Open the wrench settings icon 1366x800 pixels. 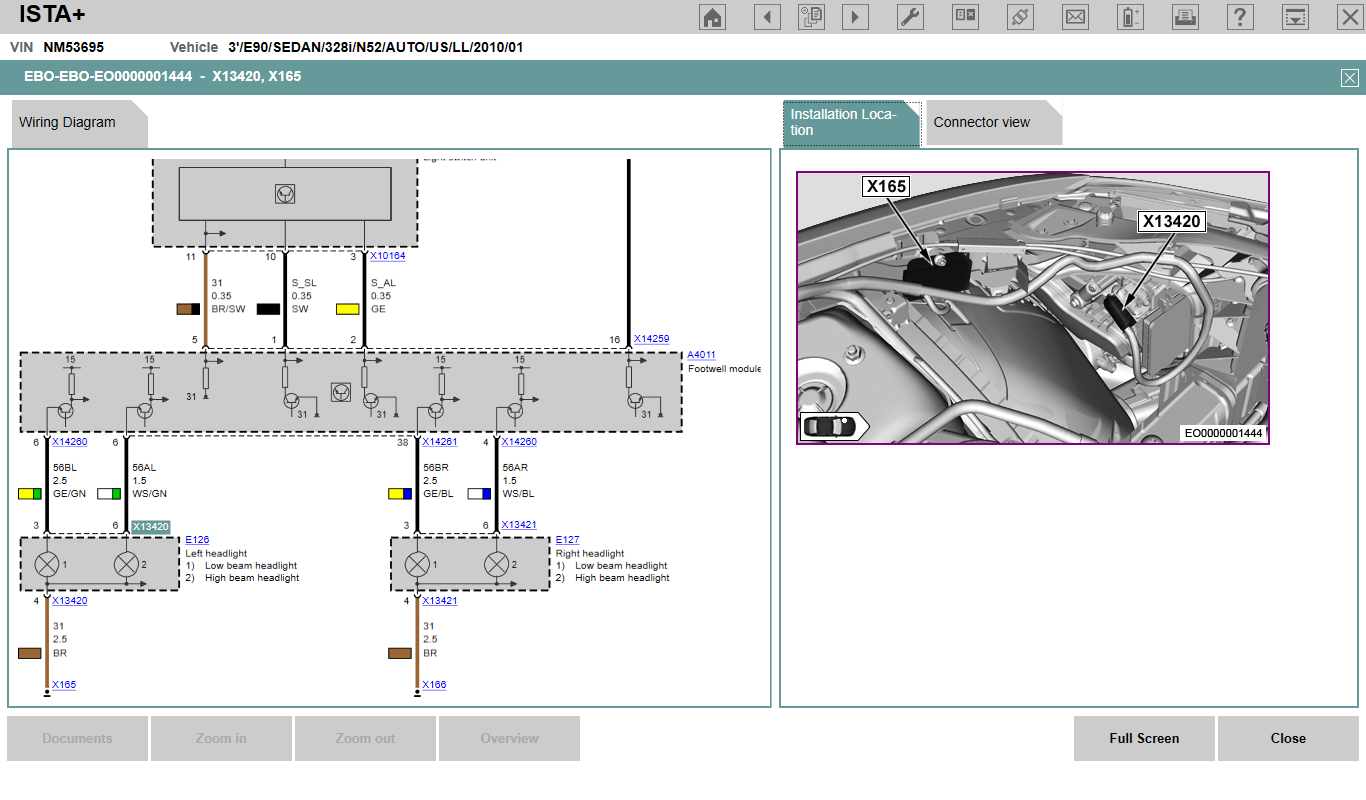[x=910, y=17]
